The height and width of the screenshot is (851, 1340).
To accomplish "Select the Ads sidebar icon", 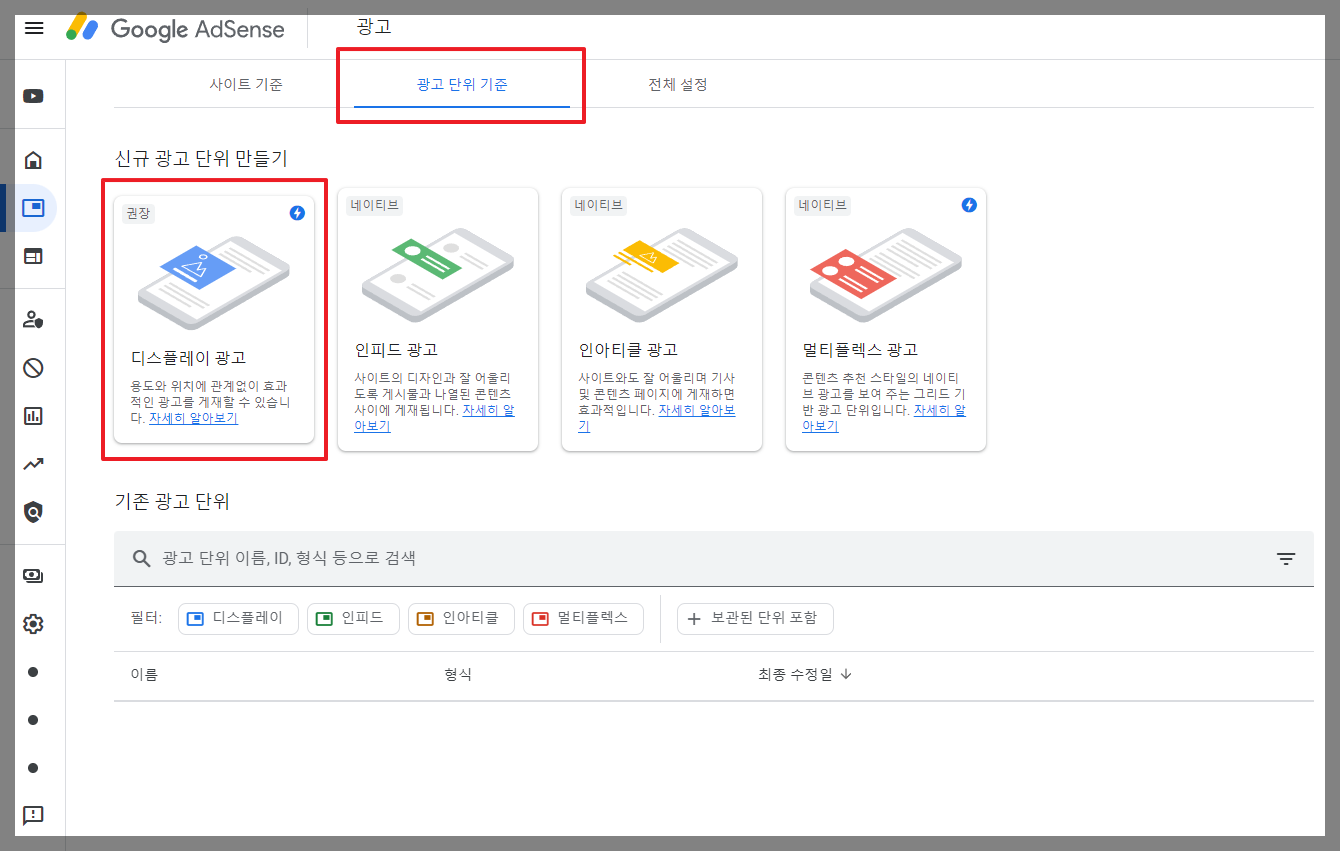I will [33, 207].
